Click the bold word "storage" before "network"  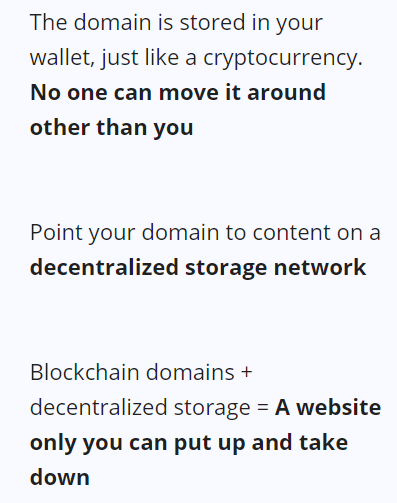coord(226,269)
